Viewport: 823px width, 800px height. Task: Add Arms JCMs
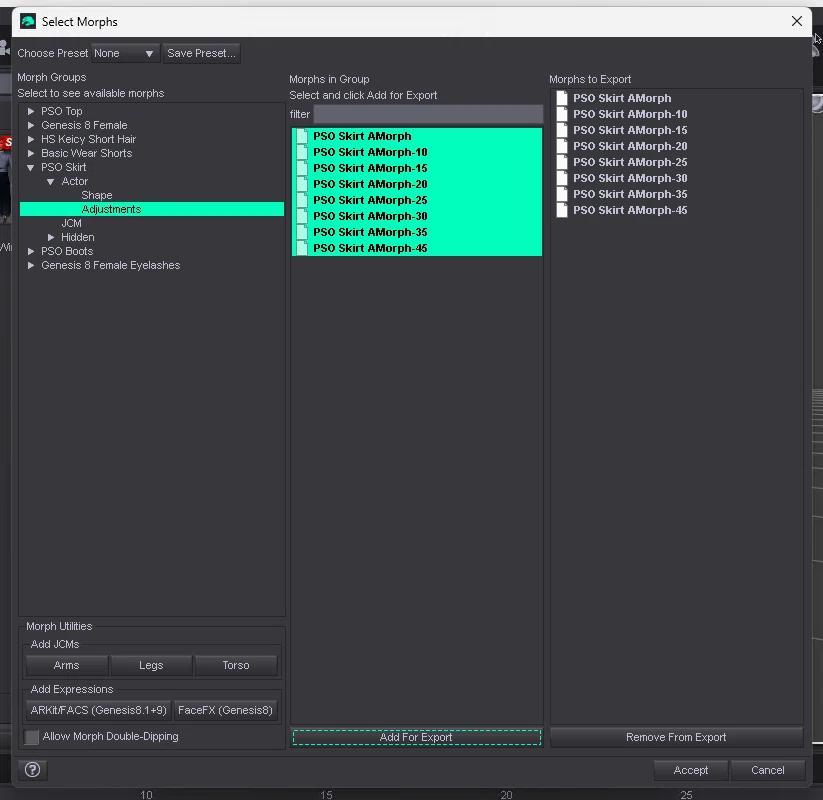click(67, 665)
